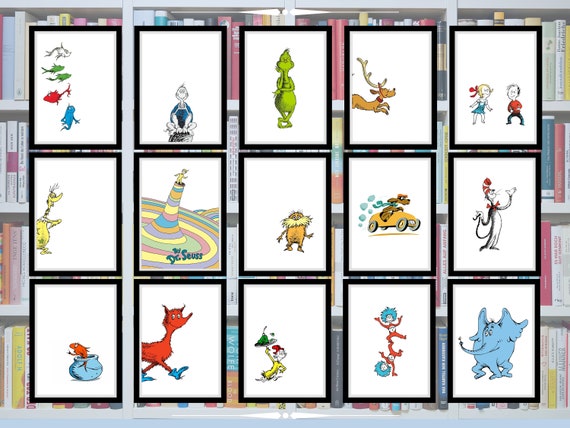This screenshot has width=570, height=428.
Task: Select the yellow Sneetch with star card
Action: coord(76,214)
